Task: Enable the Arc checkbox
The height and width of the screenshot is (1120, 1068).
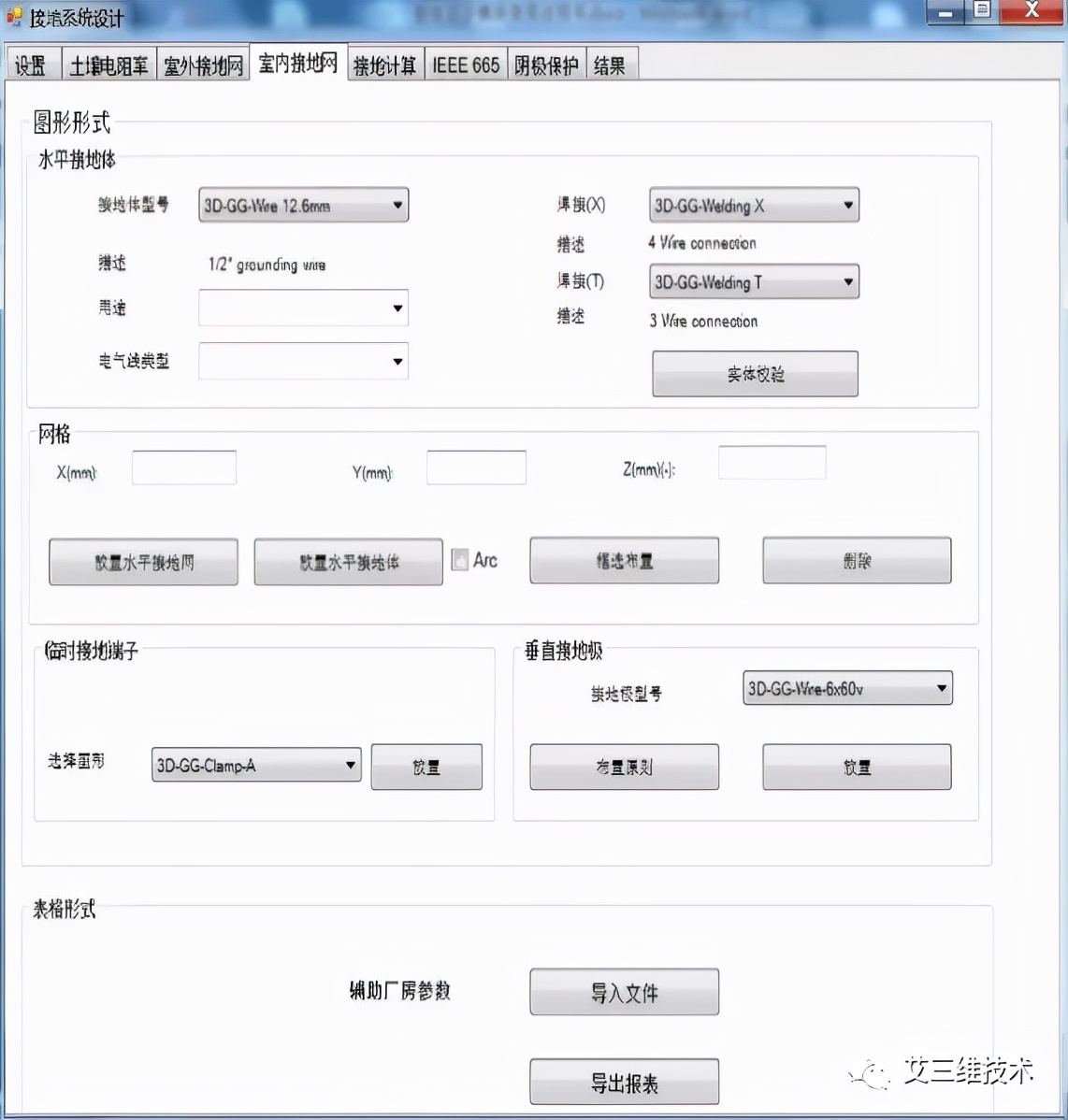Action: [459, 559]
